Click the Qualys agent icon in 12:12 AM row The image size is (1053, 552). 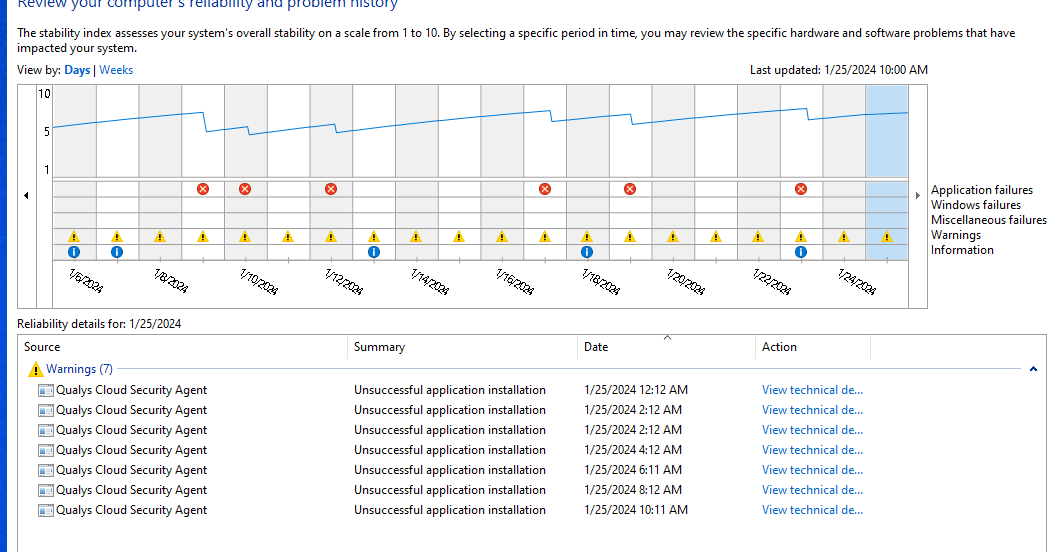click(x=46, y=390)
